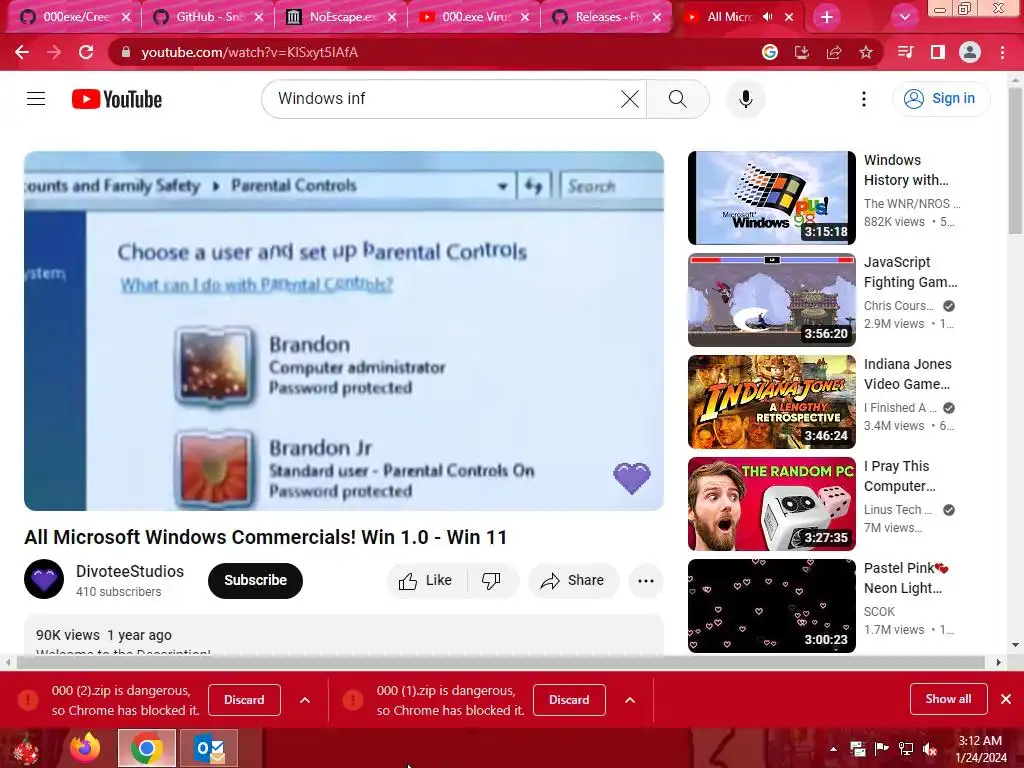The image size is (1024, 768).
Task: Click the purple heart watermark on video
Action: [632, 477]
